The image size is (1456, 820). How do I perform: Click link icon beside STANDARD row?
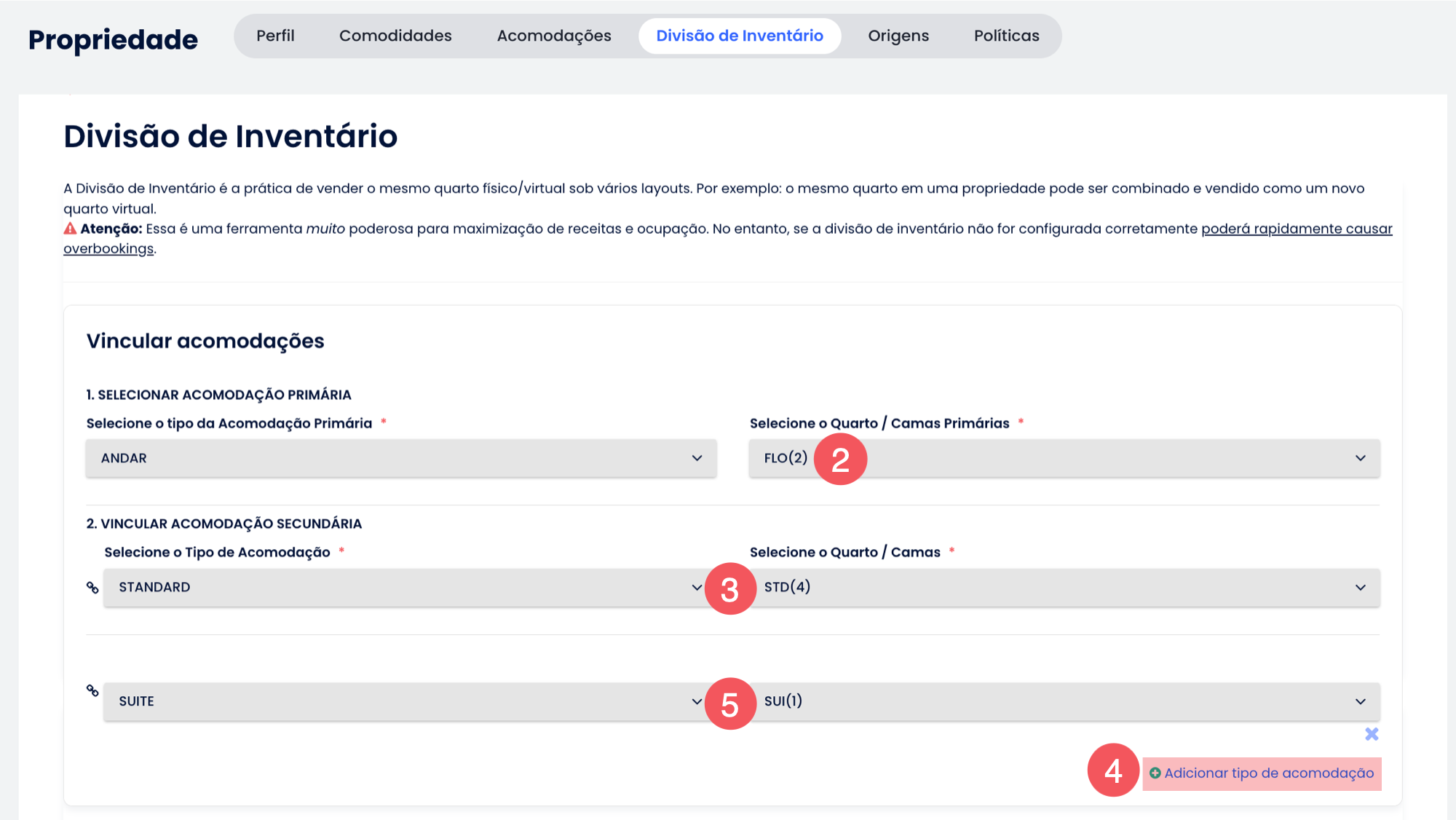point(92,587)
